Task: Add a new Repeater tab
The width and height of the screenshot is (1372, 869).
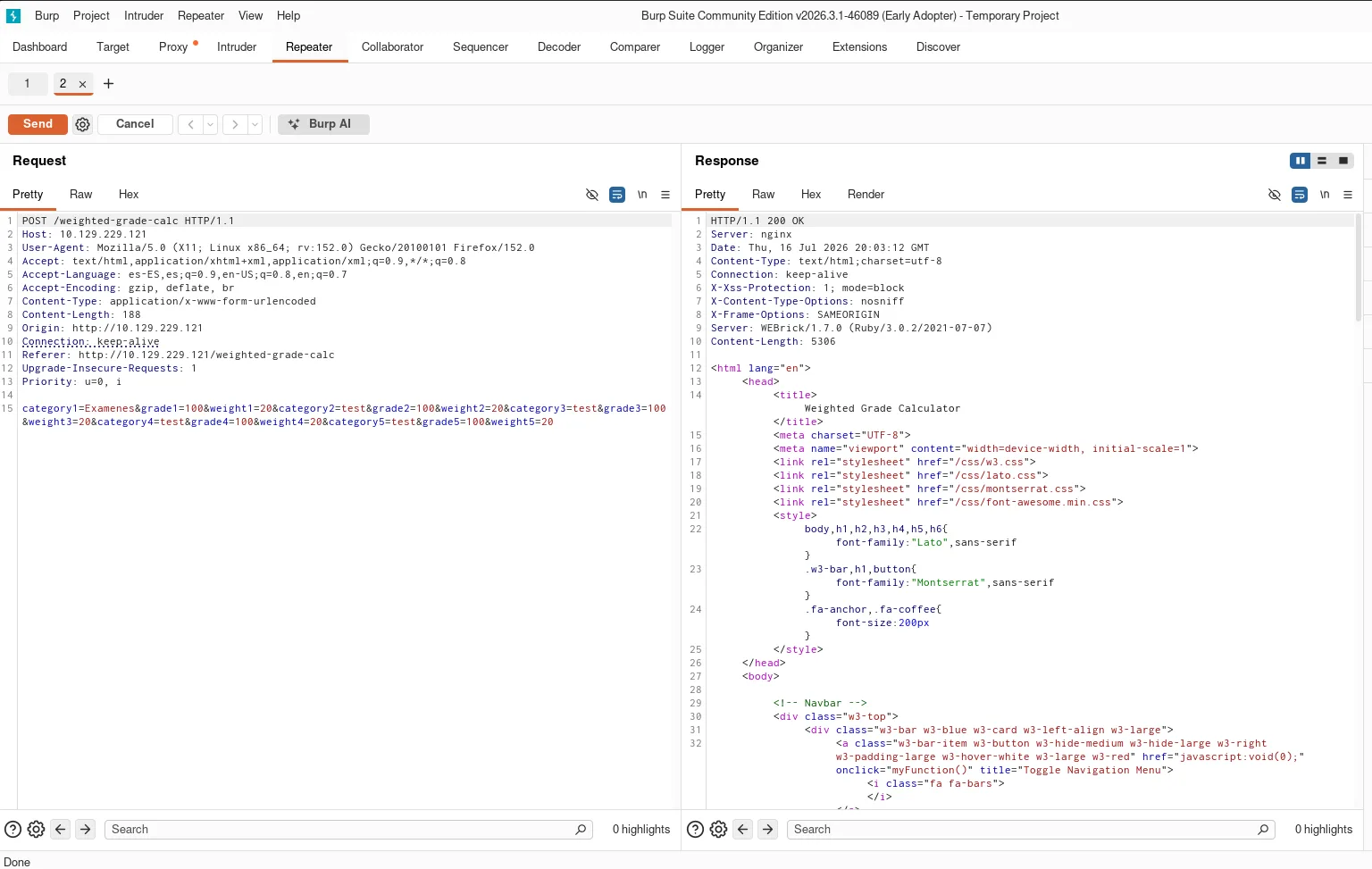Action: click(x=109, y=84)
